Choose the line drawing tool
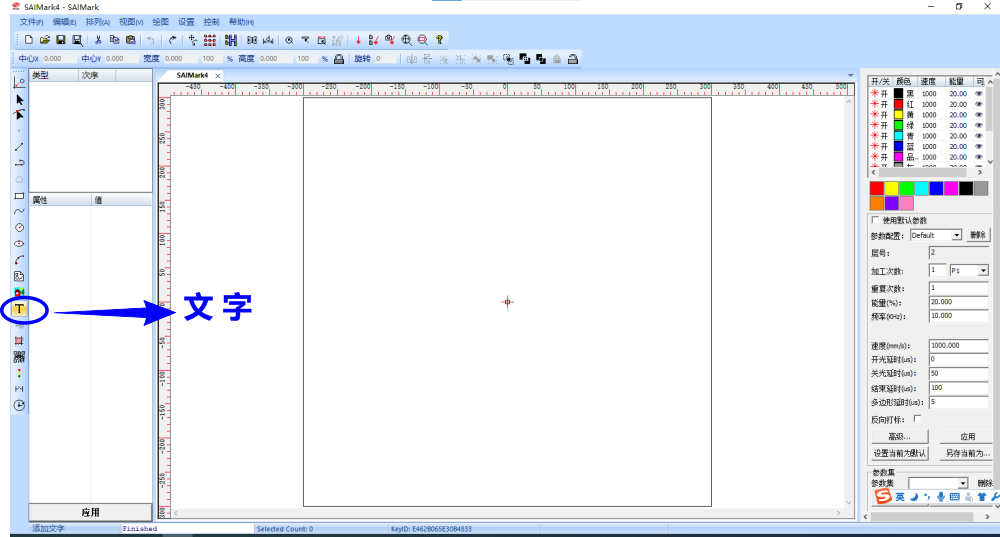1000x537 pixels. tap(19, 147)
